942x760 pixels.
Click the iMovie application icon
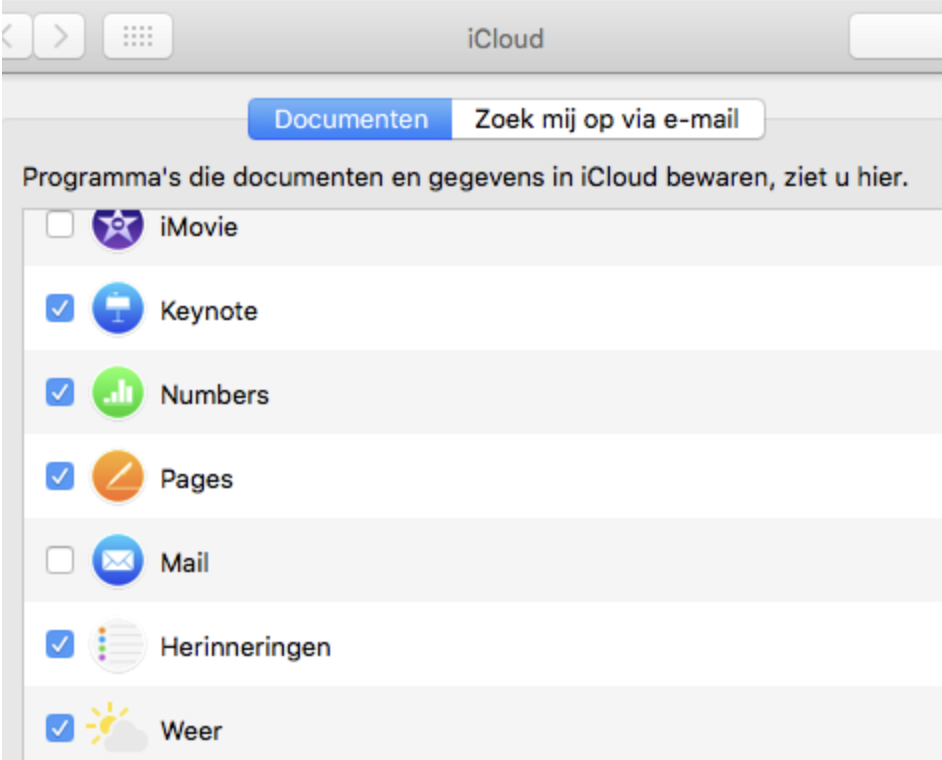pos(117,224)
